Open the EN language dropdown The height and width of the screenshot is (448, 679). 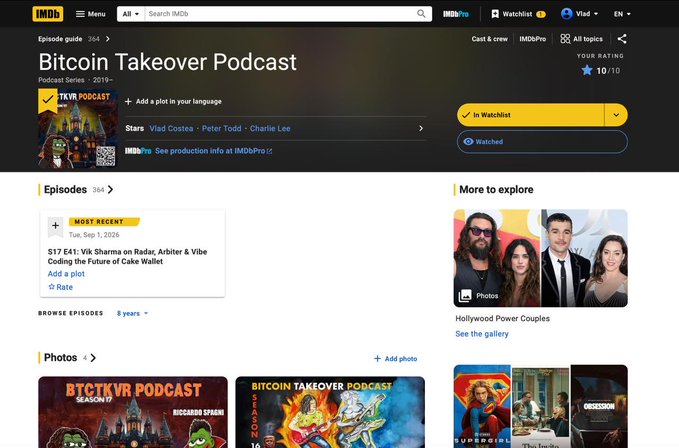point(622,14)
